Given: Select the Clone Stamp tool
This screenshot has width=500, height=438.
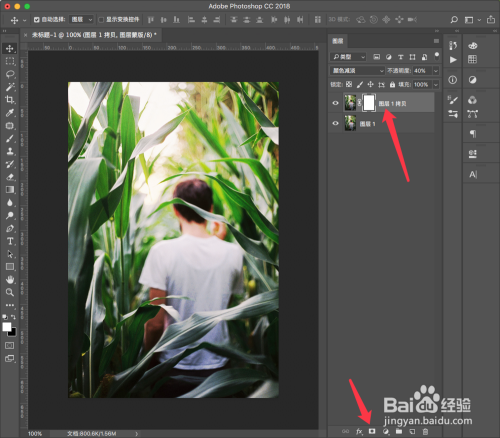Looking at the screenshot, I should pyautogui.click(x=10, y=151).
